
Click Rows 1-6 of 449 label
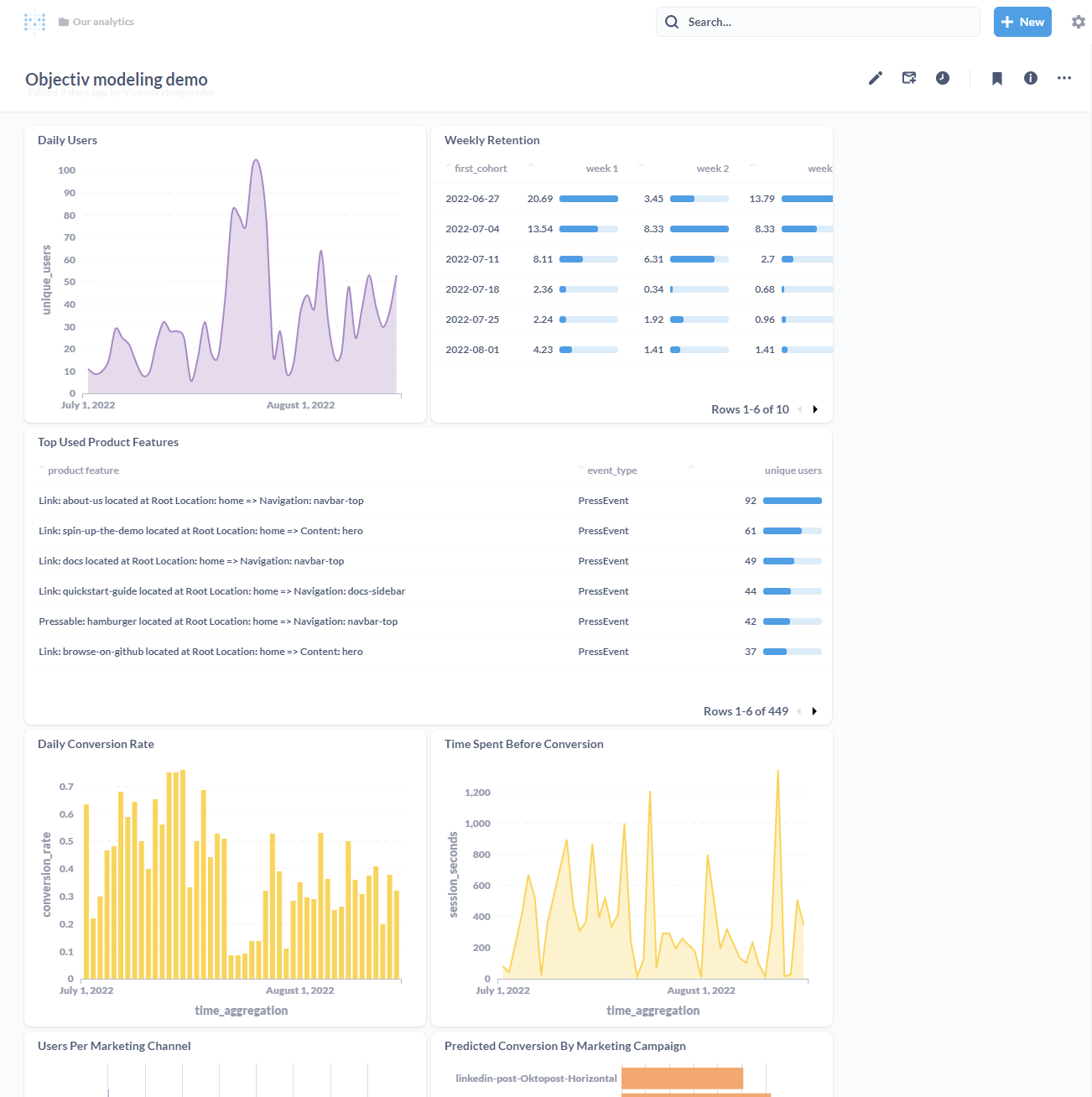746,711
